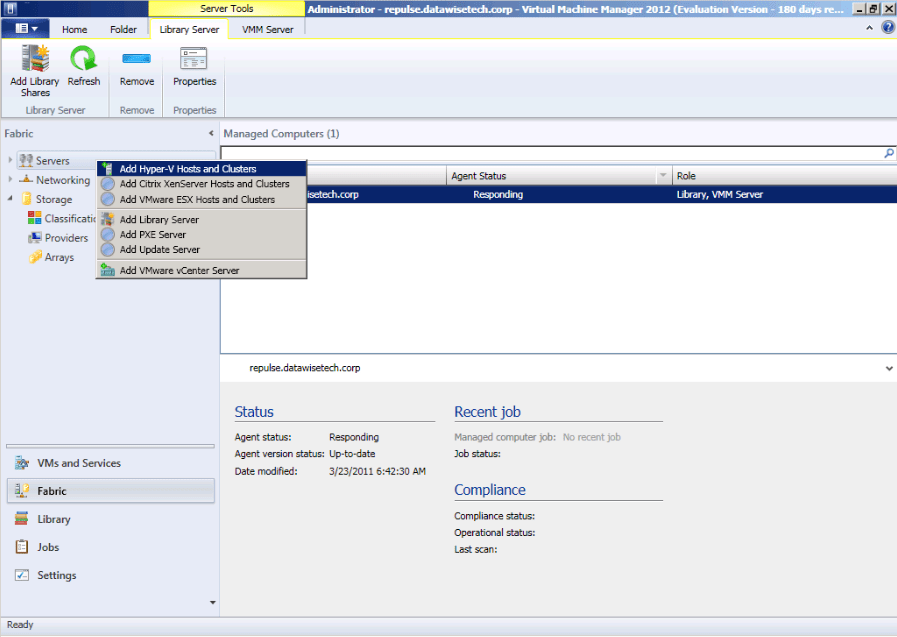Select the Library Server tab
897x637 pixels.
coord(189,30)
